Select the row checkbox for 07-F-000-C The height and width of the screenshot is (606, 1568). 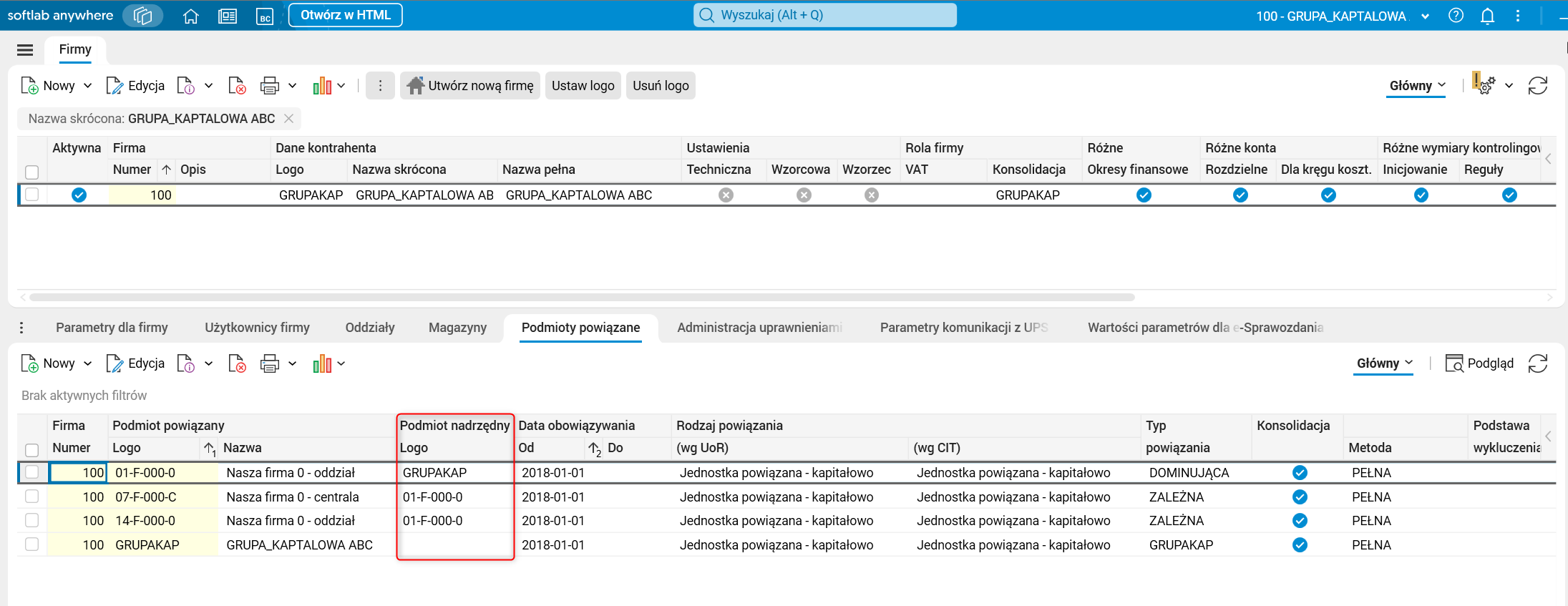(32, 497)
